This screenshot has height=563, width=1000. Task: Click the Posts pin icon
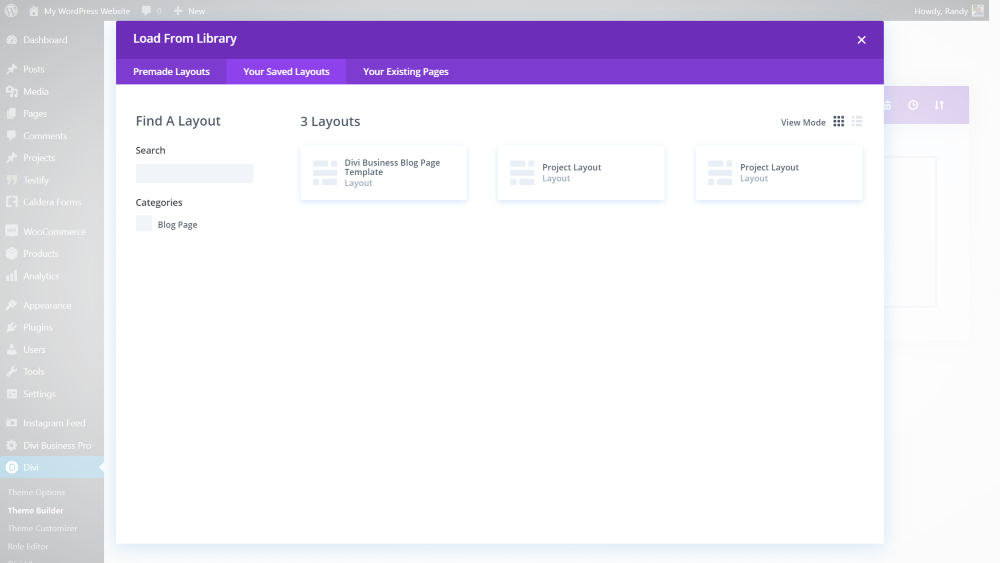pyautogui.click(x=11, y=69)
